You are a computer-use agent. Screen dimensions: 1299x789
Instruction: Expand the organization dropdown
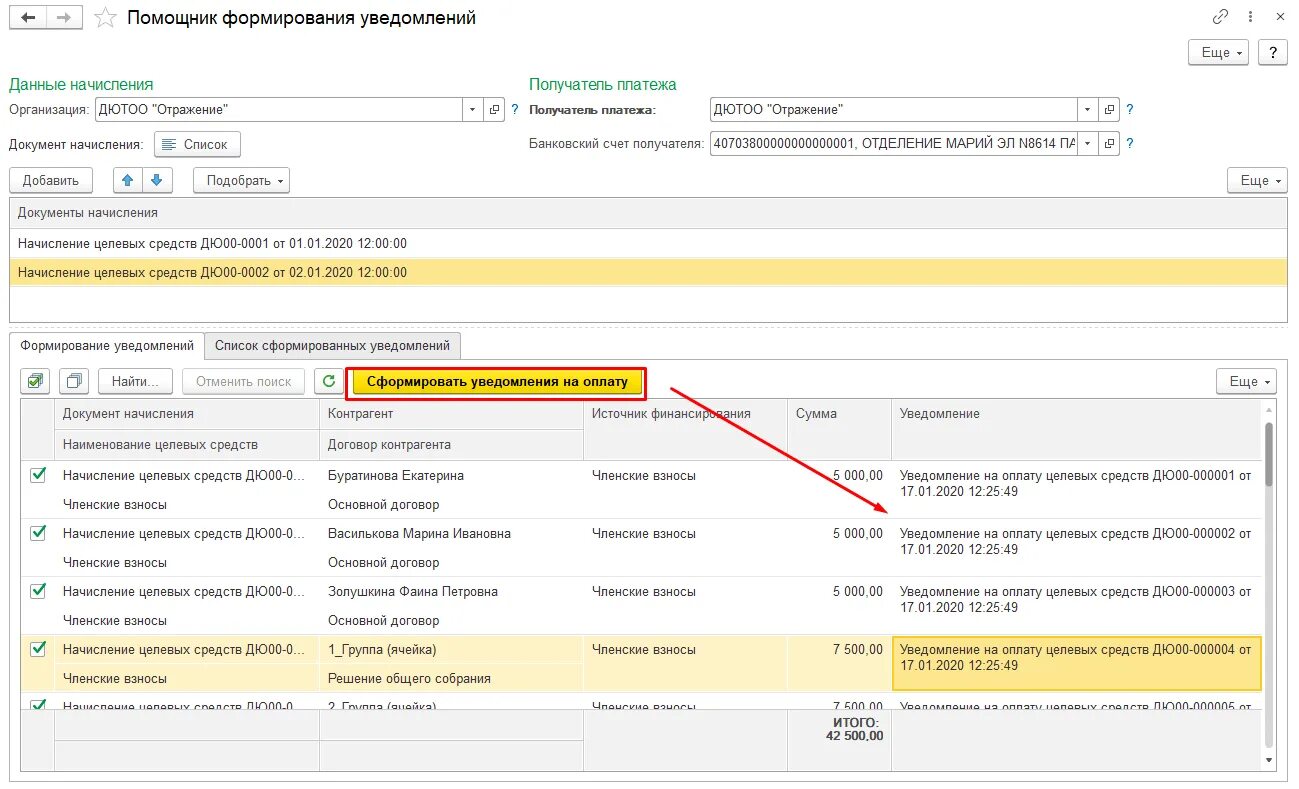point(472,110)
